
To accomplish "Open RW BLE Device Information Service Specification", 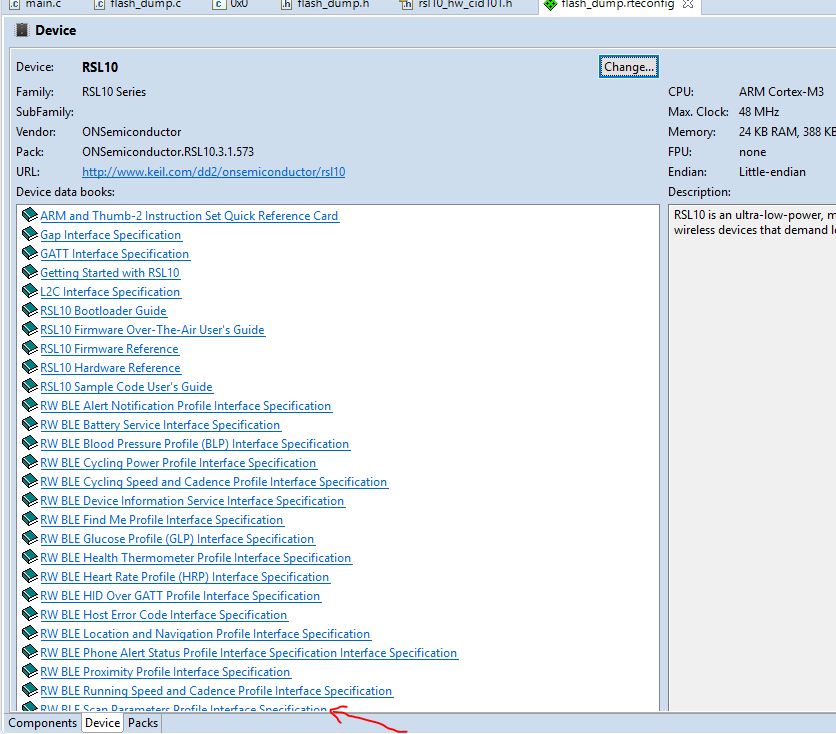I will (192, 501).
